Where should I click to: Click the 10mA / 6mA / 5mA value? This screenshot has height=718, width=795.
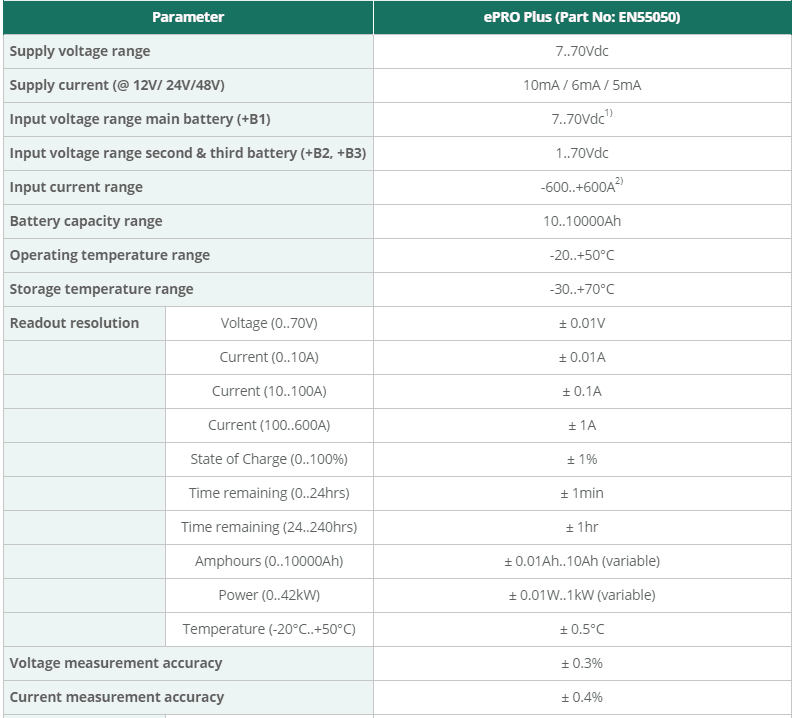pos(581,85)
